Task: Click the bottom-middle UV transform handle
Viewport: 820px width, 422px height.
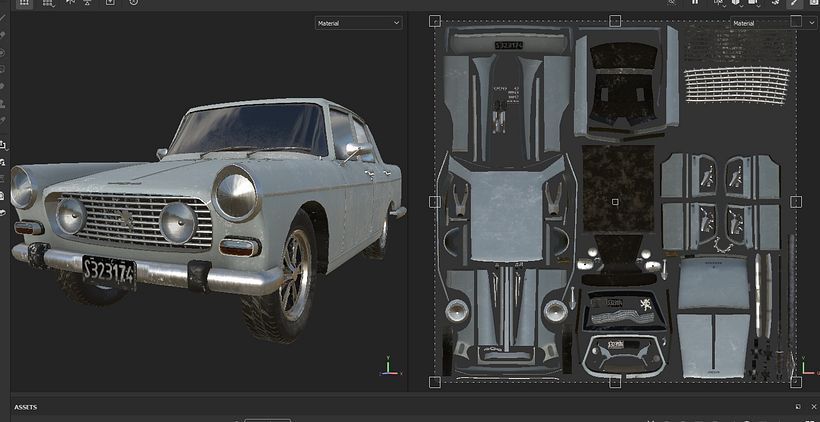Action: click(x=615, y=382)
